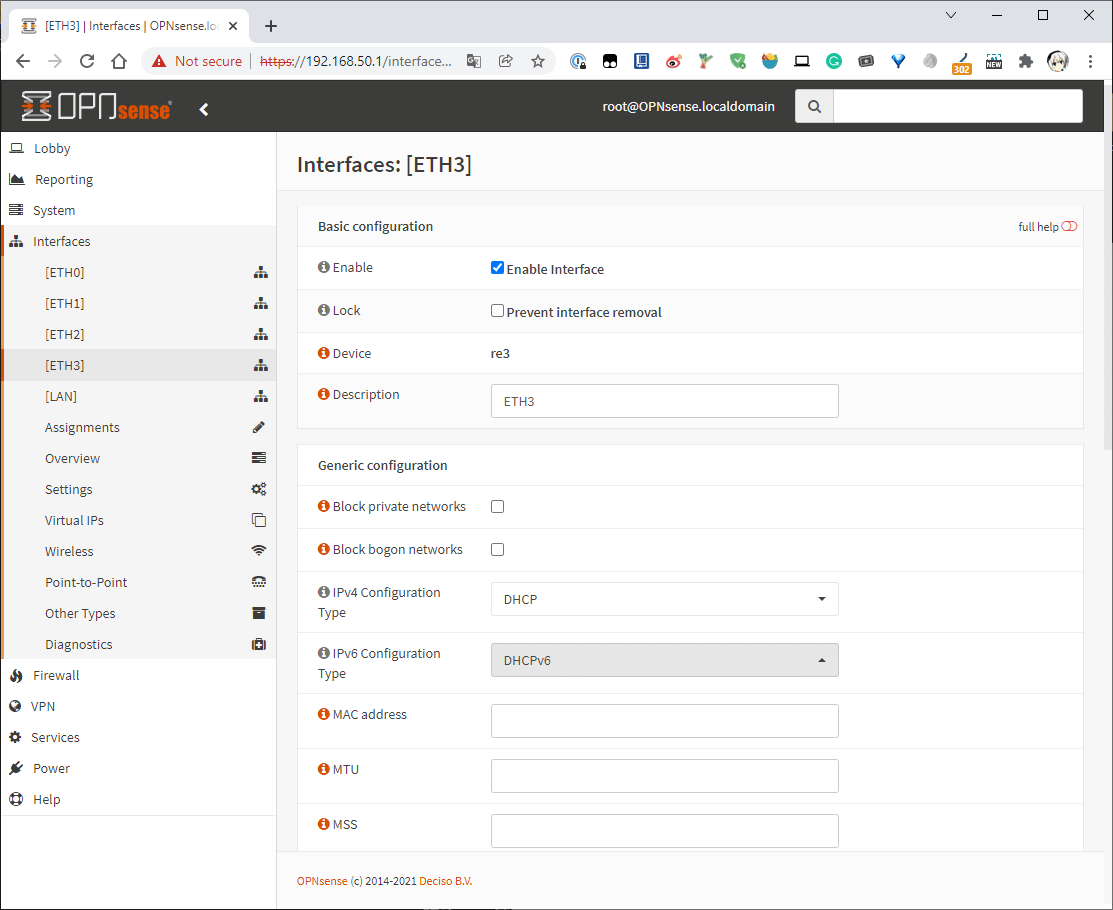Screen dimensions: 1113x910
Task: Click the search magnifier icon in header
Action: coord(814,106)
